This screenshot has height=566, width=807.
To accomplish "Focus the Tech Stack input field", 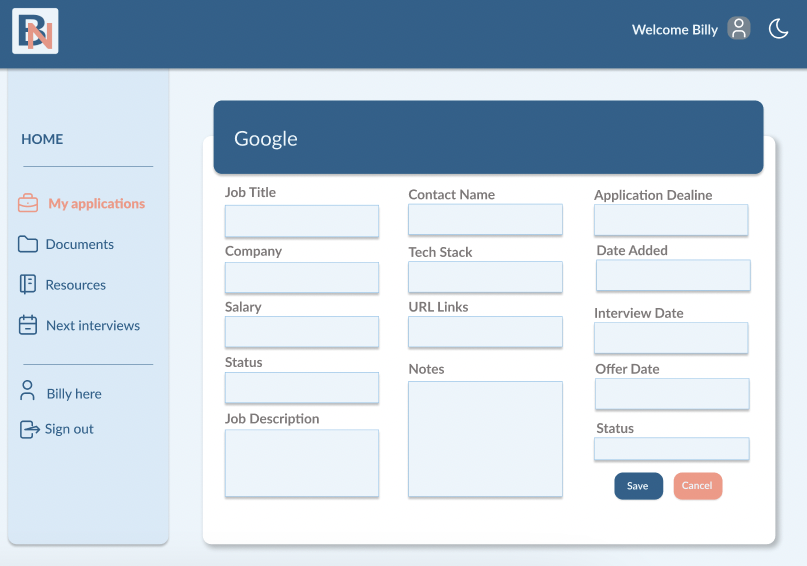I will 485,277.
